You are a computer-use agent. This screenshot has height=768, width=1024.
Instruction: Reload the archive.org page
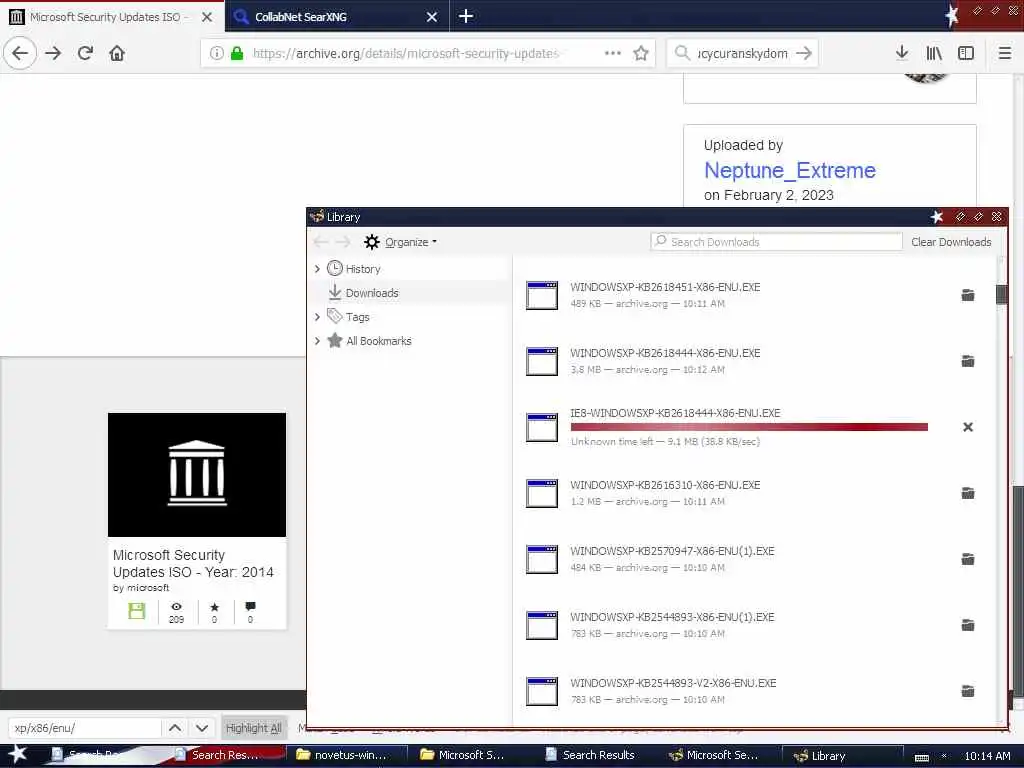tap(86, 53)
